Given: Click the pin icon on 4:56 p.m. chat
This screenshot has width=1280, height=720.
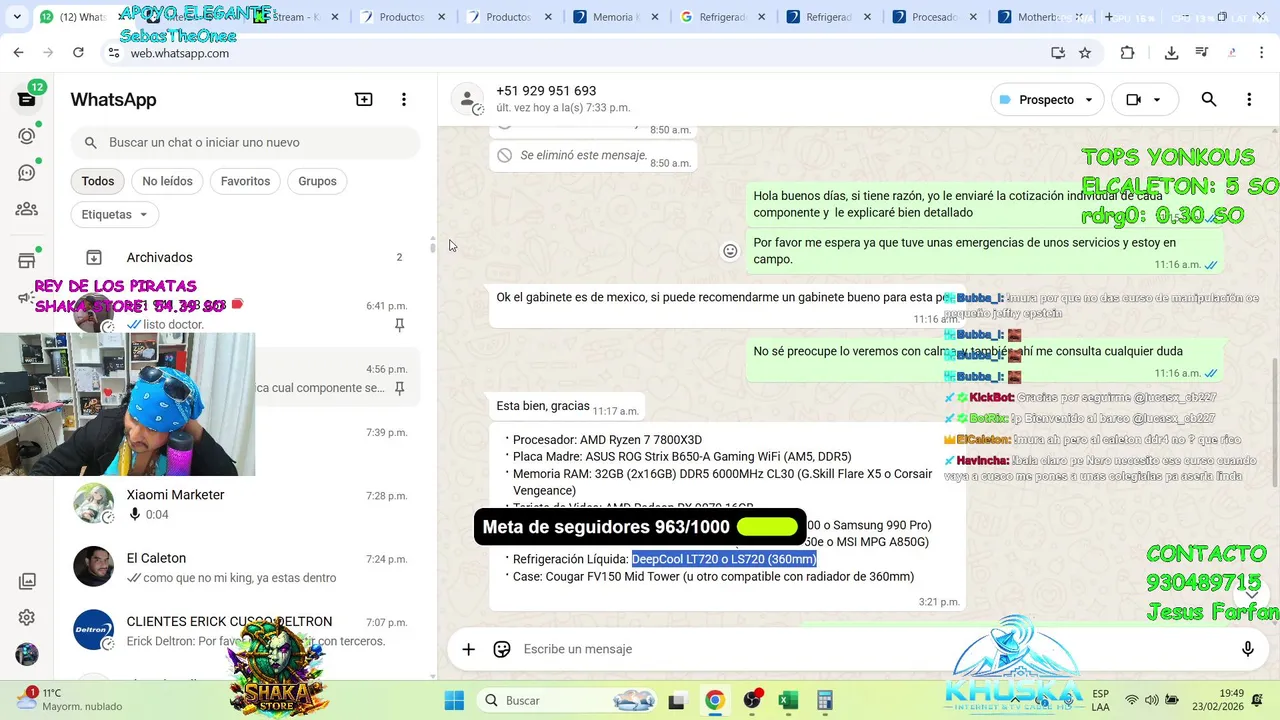Looking at the screenshot, I should point(400,388).
